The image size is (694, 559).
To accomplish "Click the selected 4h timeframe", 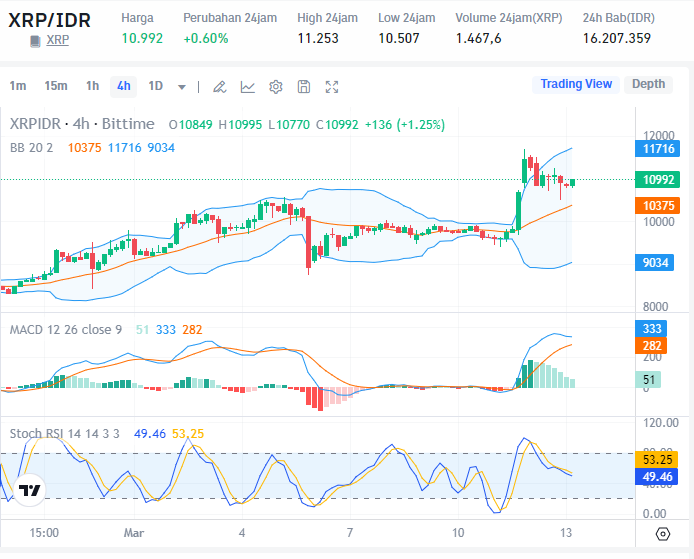I will [123, 86].
